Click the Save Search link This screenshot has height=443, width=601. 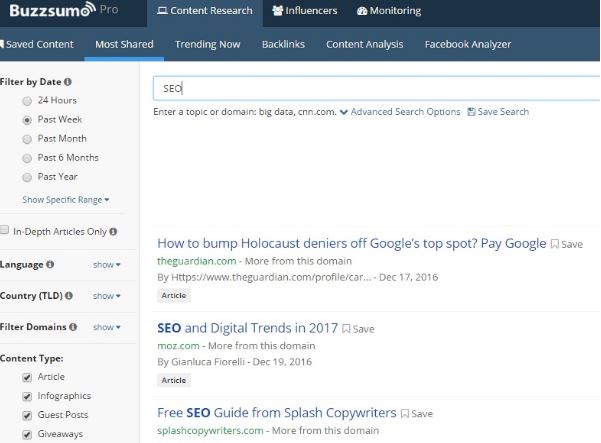click(498, 112)
